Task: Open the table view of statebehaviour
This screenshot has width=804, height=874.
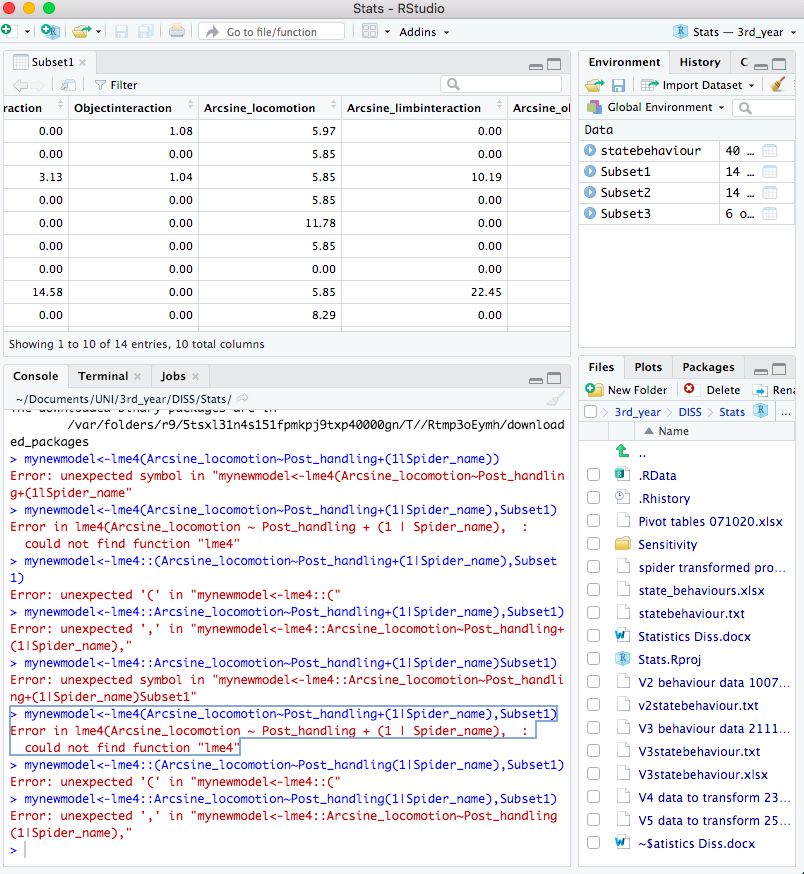Action: (x=770, y=151)
